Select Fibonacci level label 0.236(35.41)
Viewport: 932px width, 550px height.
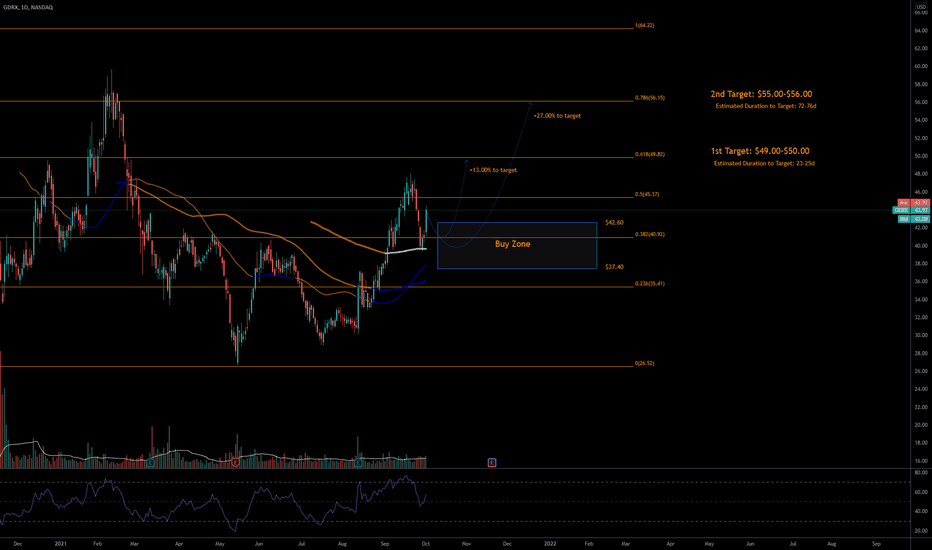coord(650,284)
